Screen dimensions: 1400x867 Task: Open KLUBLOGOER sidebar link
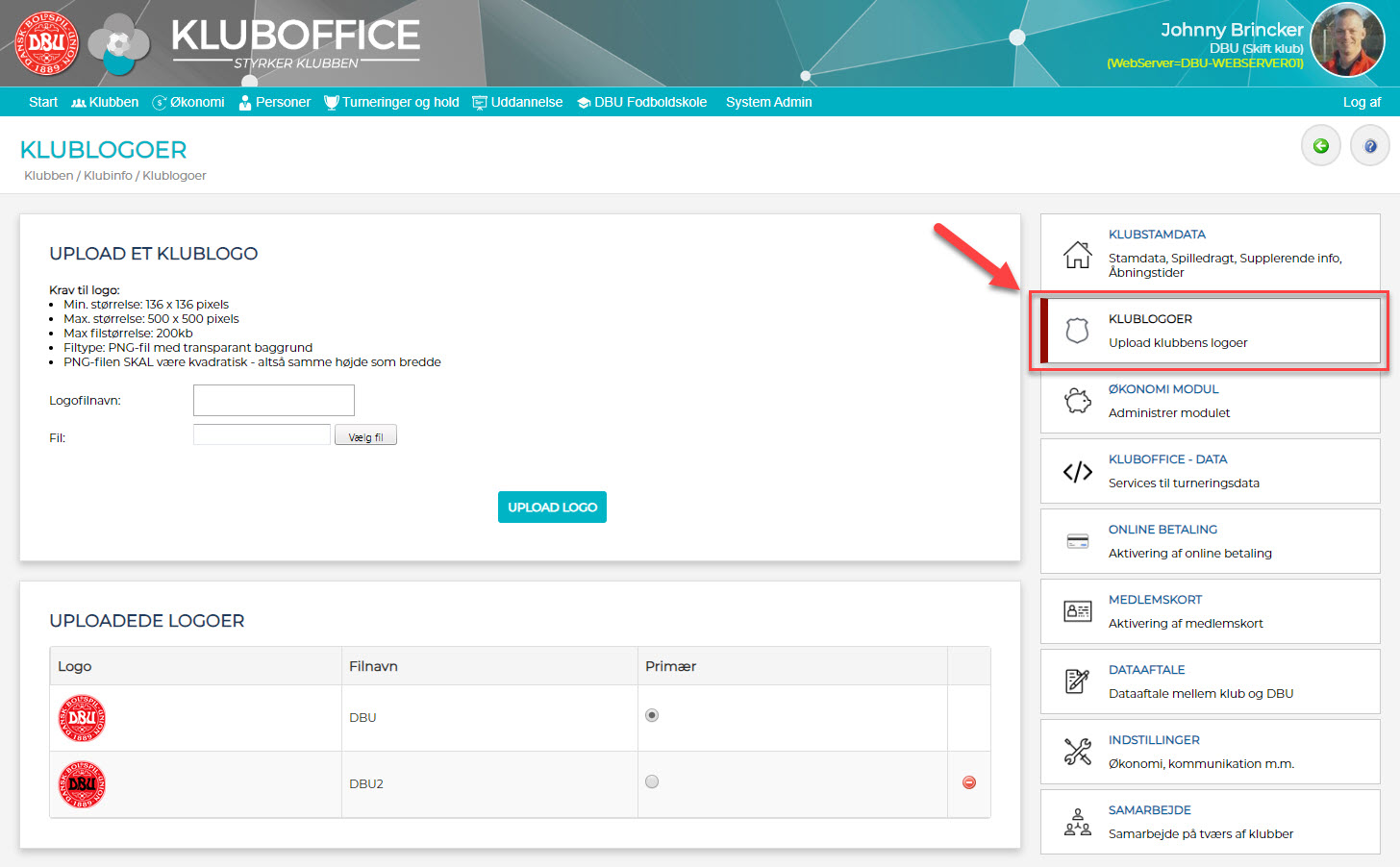pyautogui.click(x=1150, y=319)
